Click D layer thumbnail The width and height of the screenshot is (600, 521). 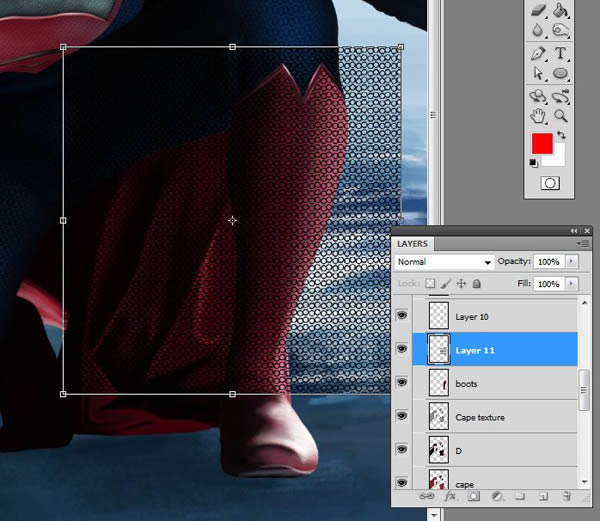(439, 450)
